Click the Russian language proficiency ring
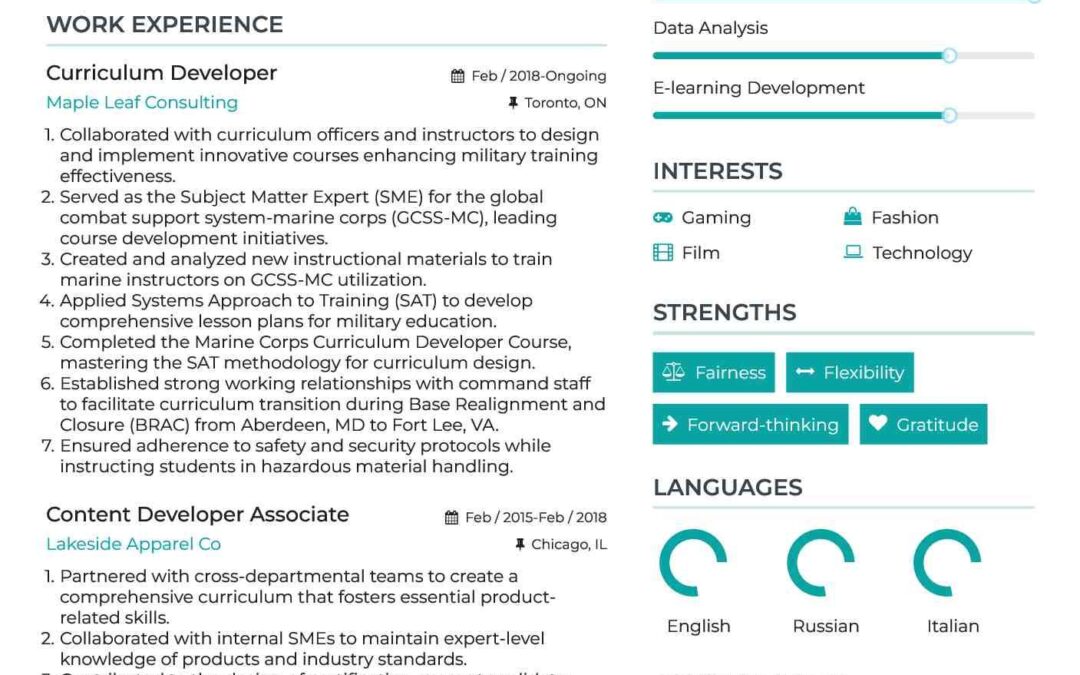The height and width of the screenshot is (675, 1080). pyautogui.click(x=821, y=564)
